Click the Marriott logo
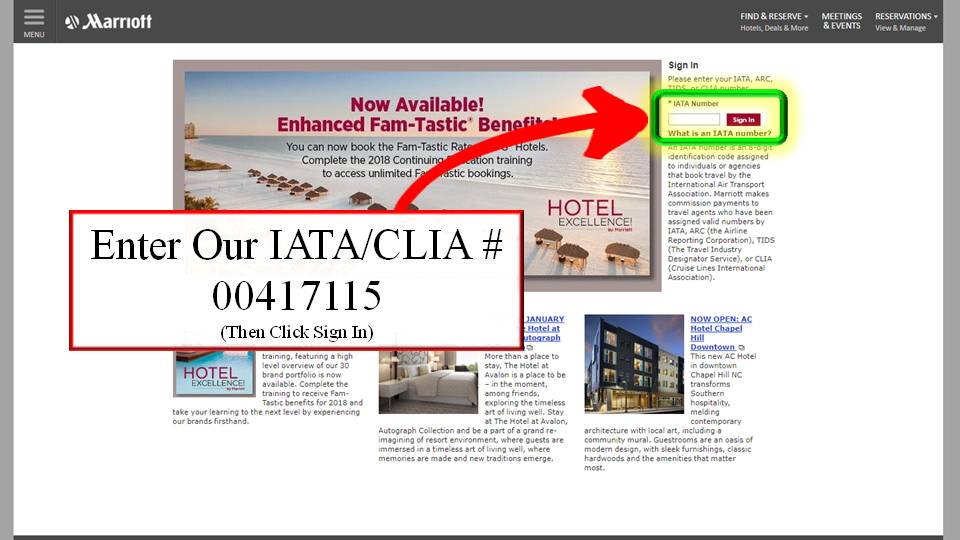960x540 pixels. (108, 22)
